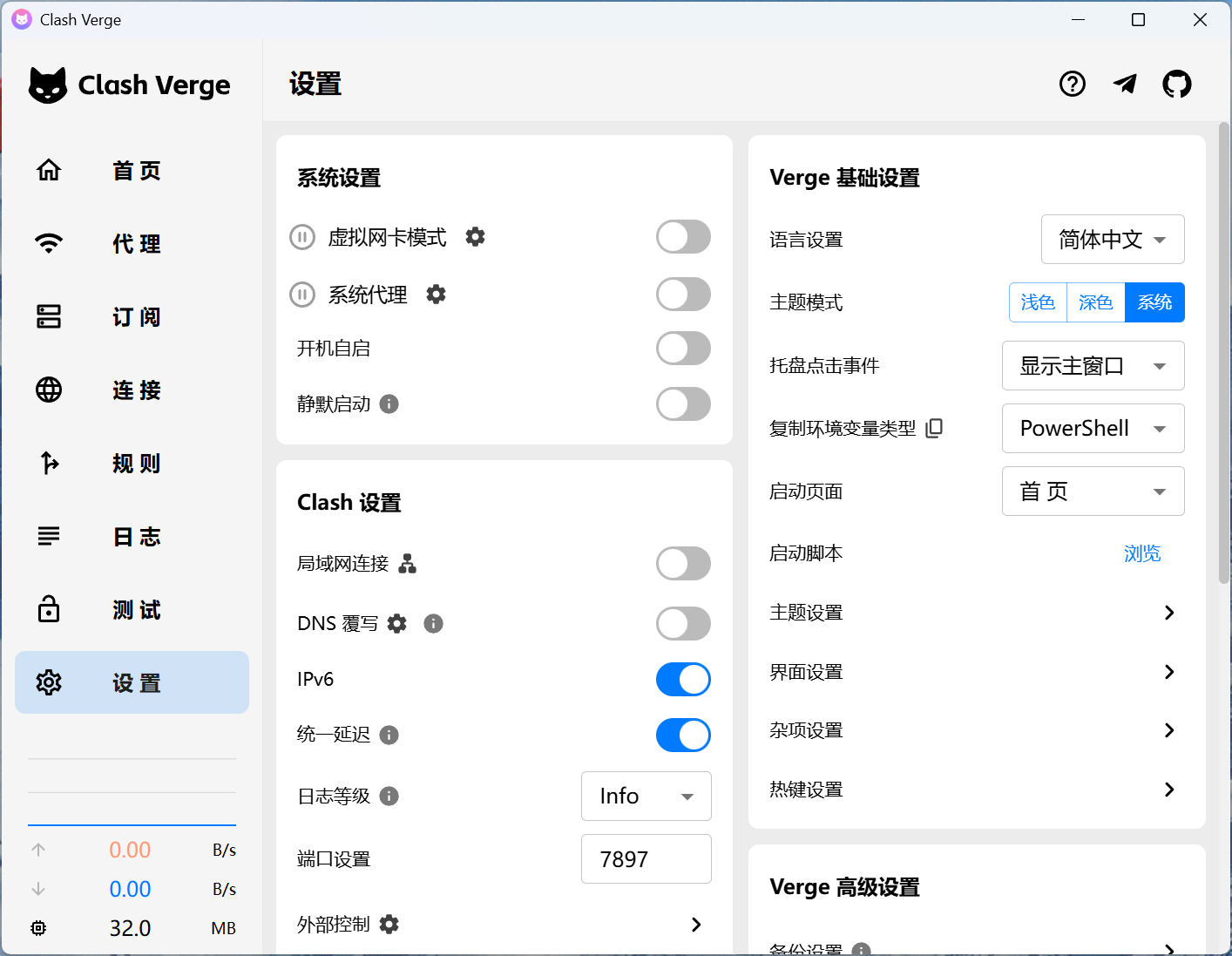
Task: Open virtual network card (TUN) mode gear settings
Action: pos(475,237)
